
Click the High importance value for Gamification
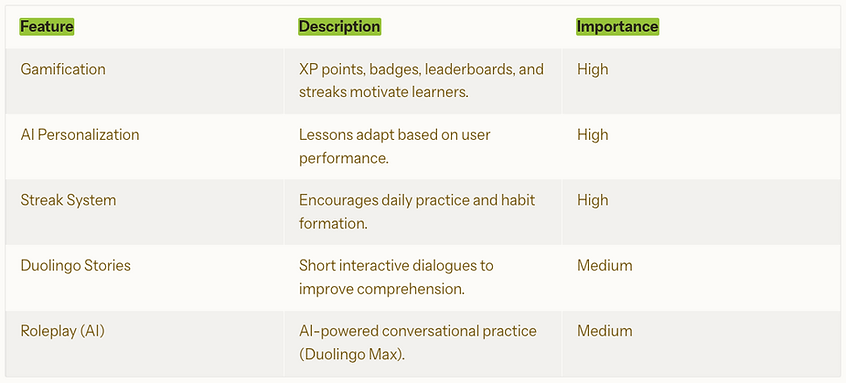point(592,69)
